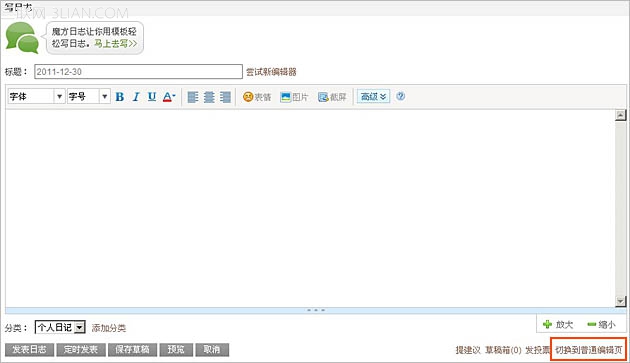Expand the 高级 advanced toolbar options
Screen dimensions: 630x363
point(373,96)
